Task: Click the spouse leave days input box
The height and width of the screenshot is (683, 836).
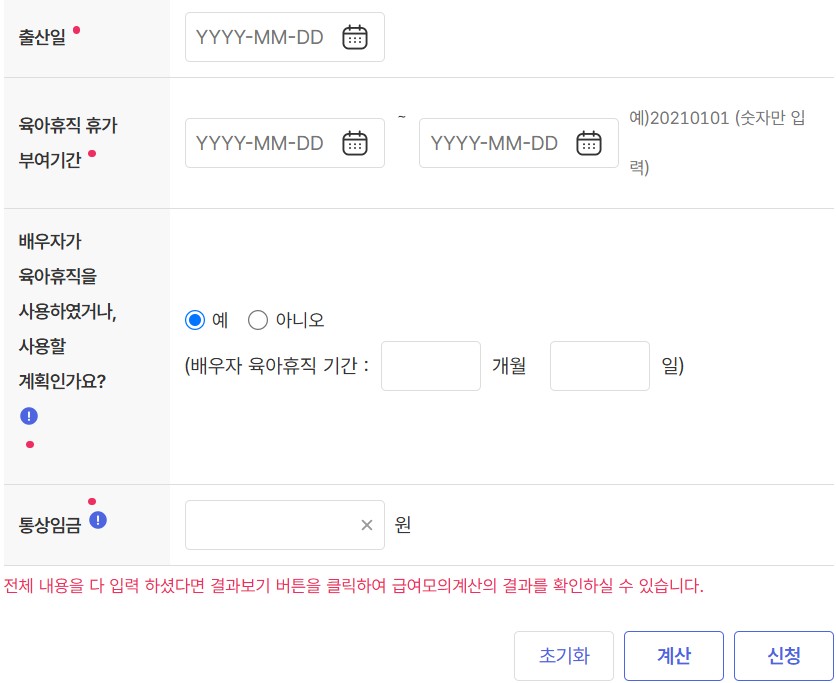Action: [600, 366]
